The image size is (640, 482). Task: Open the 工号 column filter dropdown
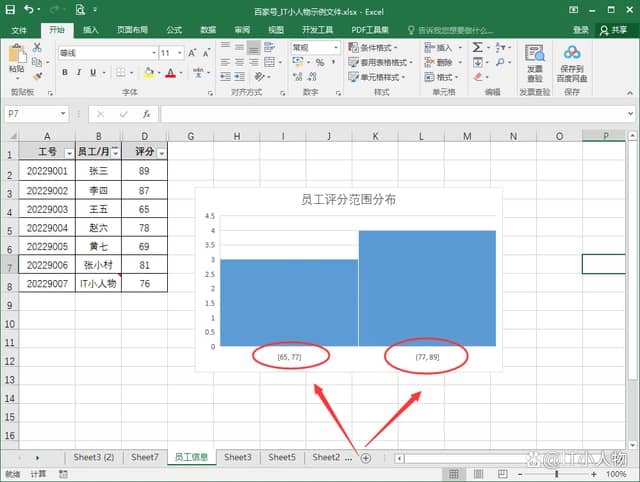[x=69, y=153]
